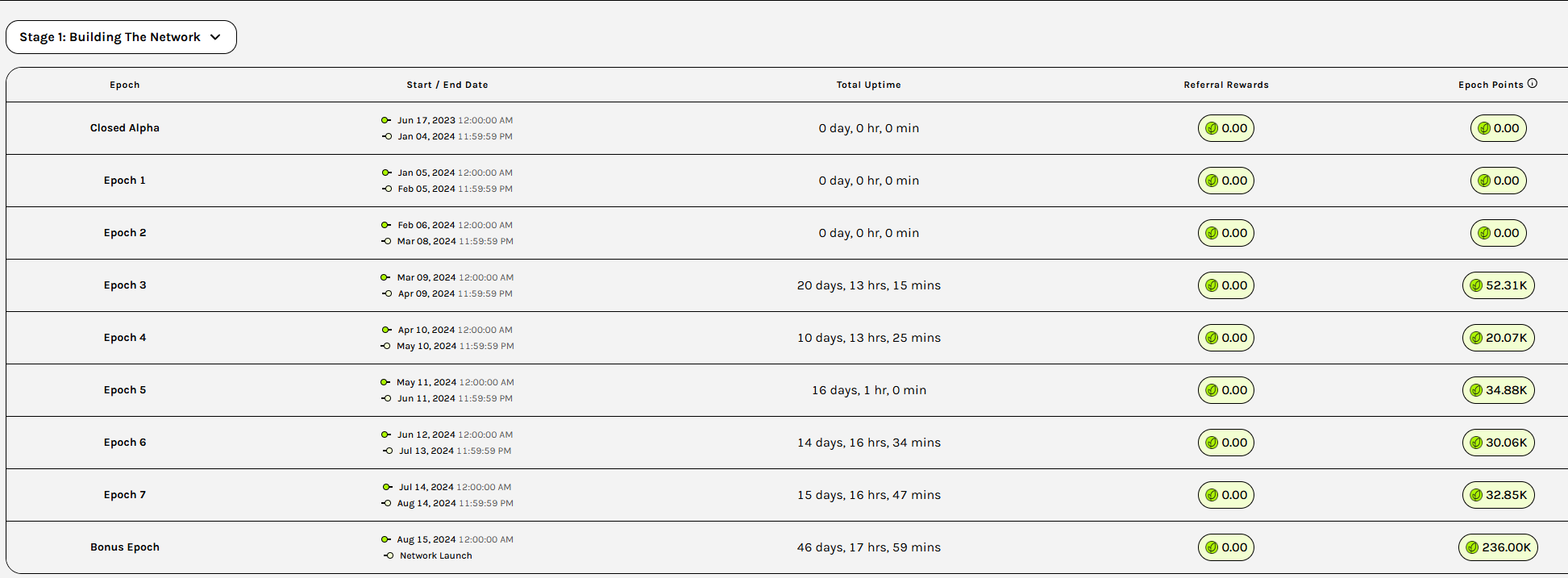This screenshot has height=578, width=1568.
Task: Click the Epoch 6 30.06K points badge
Action: click(x=1499, y=443)
